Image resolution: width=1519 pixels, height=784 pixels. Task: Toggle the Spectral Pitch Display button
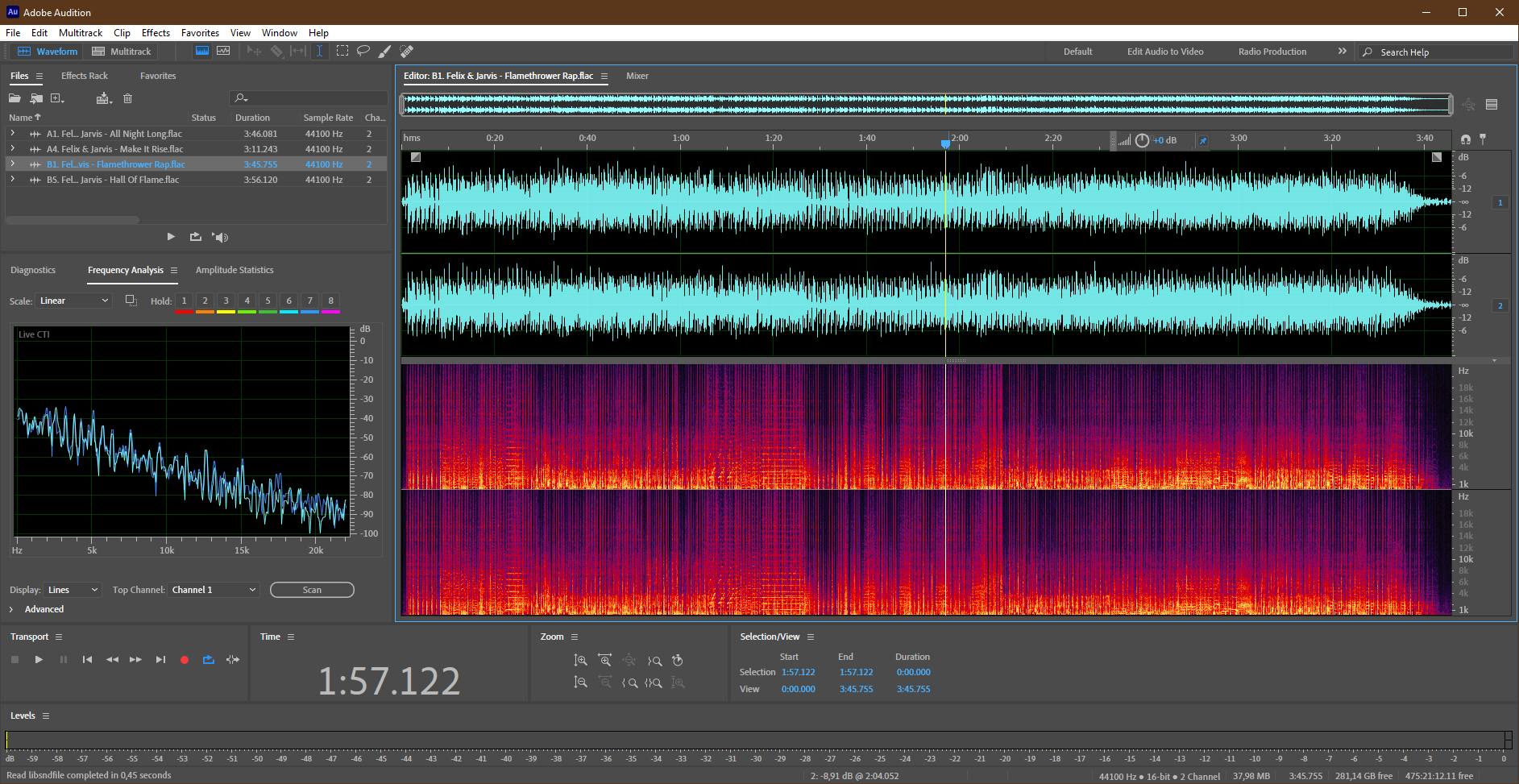pyautogui.click(x=223, y=51)
